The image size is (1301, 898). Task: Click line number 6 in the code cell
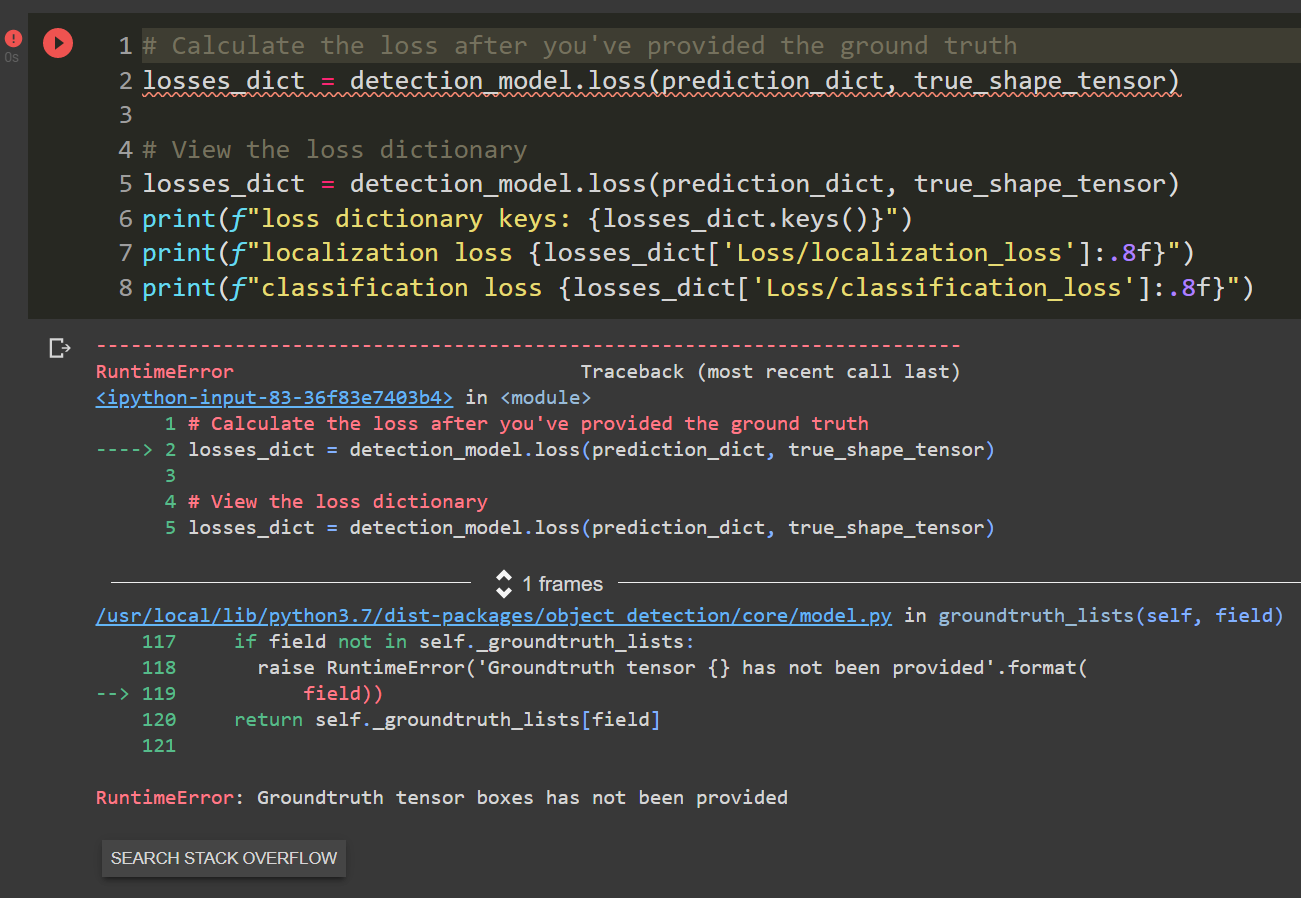pyautogui.click(x=126, y=218)
